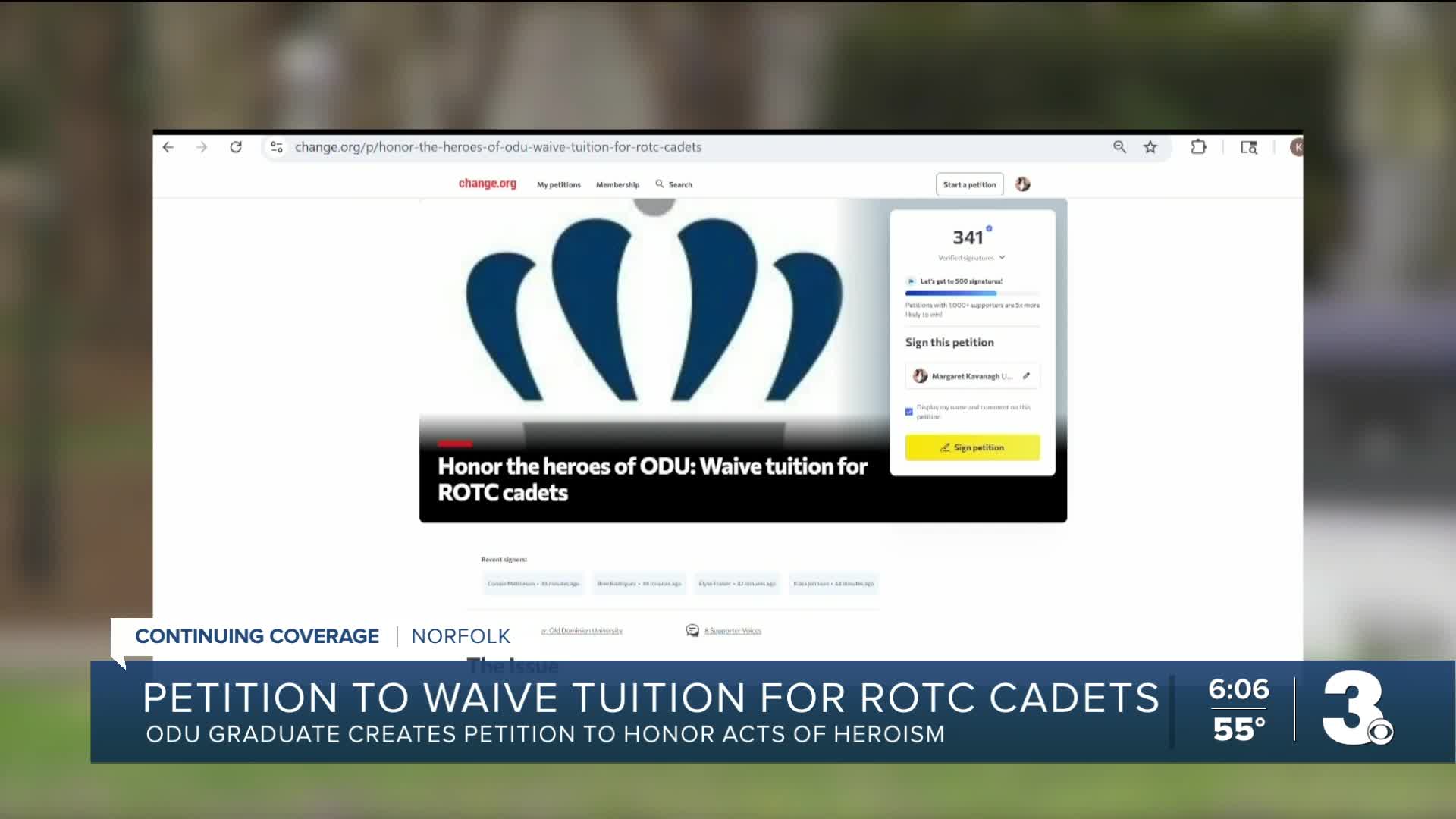Reload the petition page

236,147
